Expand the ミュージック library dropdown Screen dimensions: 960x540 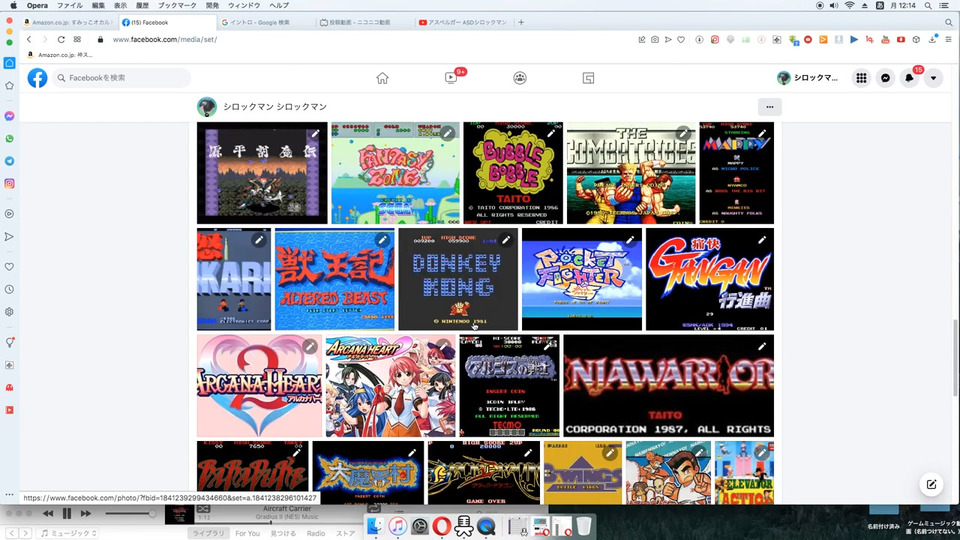point(69,533)
